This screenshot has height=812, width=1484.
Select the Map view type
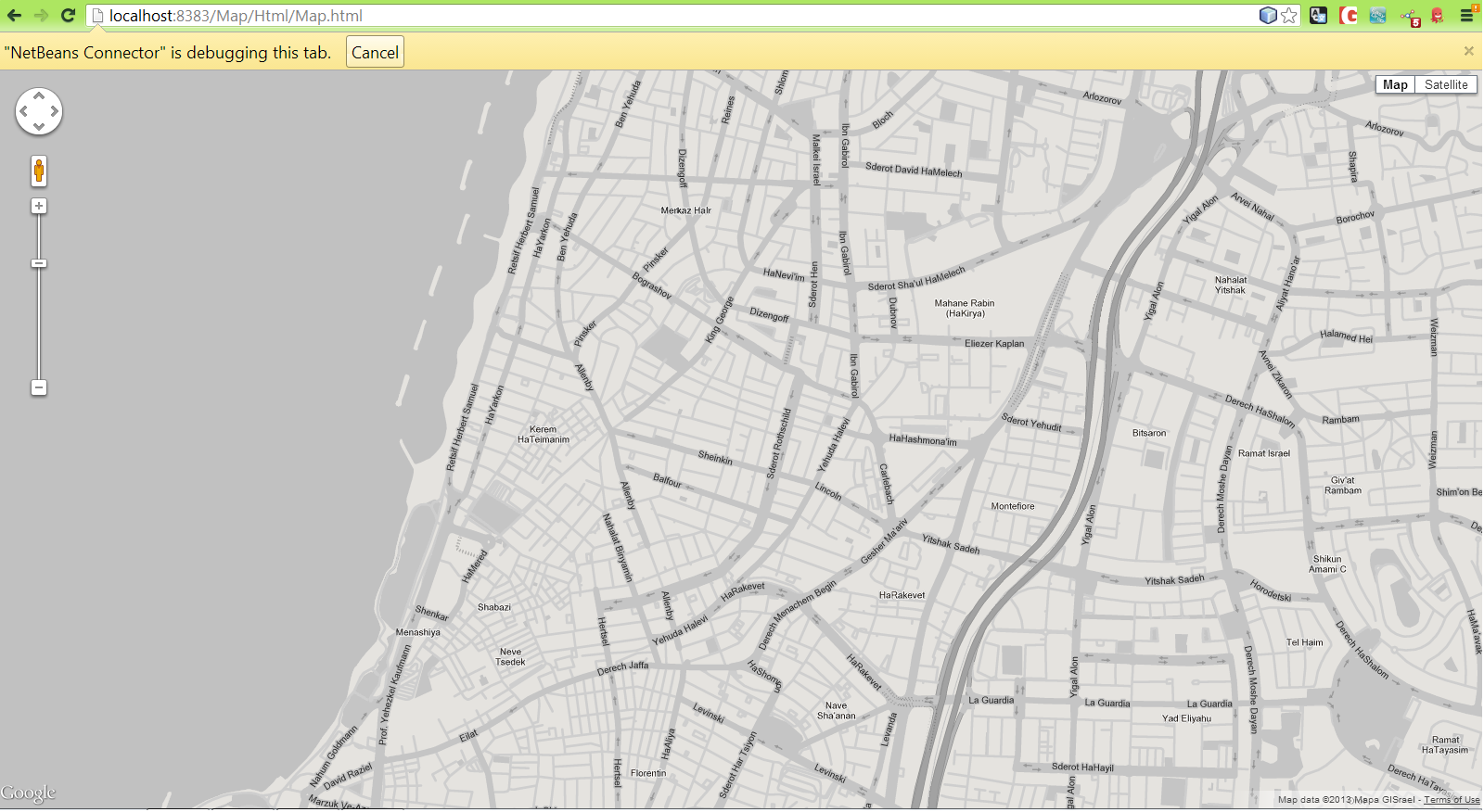[1395, 84]
